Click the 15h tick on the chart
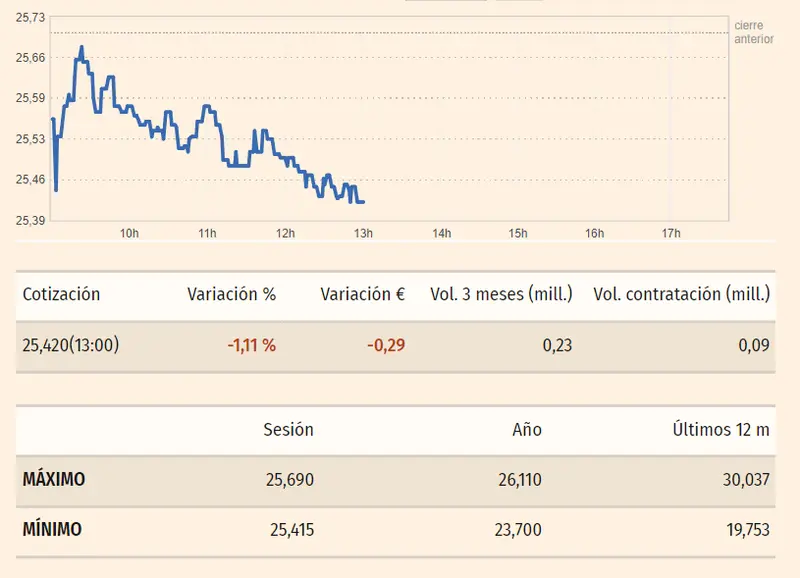This screenshot has width=800, height=578. pyautogui.click(x=518, y=234)
